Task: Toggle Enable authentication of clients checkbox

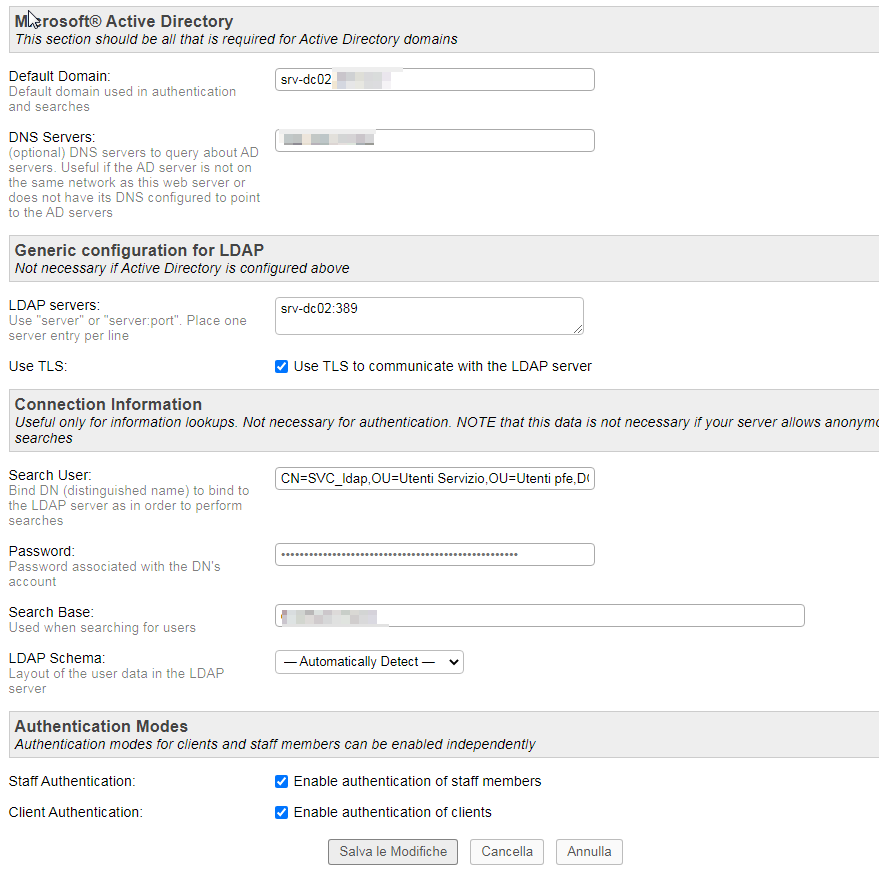Action: (x=281, y=812)
